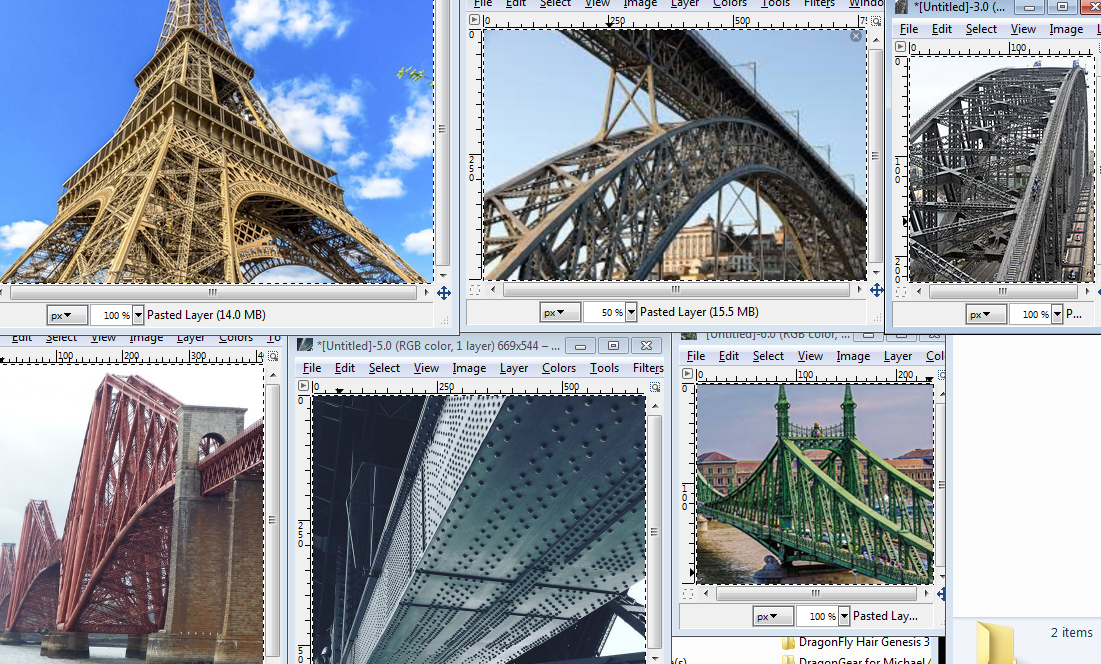This screenshot has height=664, width=1101.
Task: Click the '2 items' label
Action: 1072,632
